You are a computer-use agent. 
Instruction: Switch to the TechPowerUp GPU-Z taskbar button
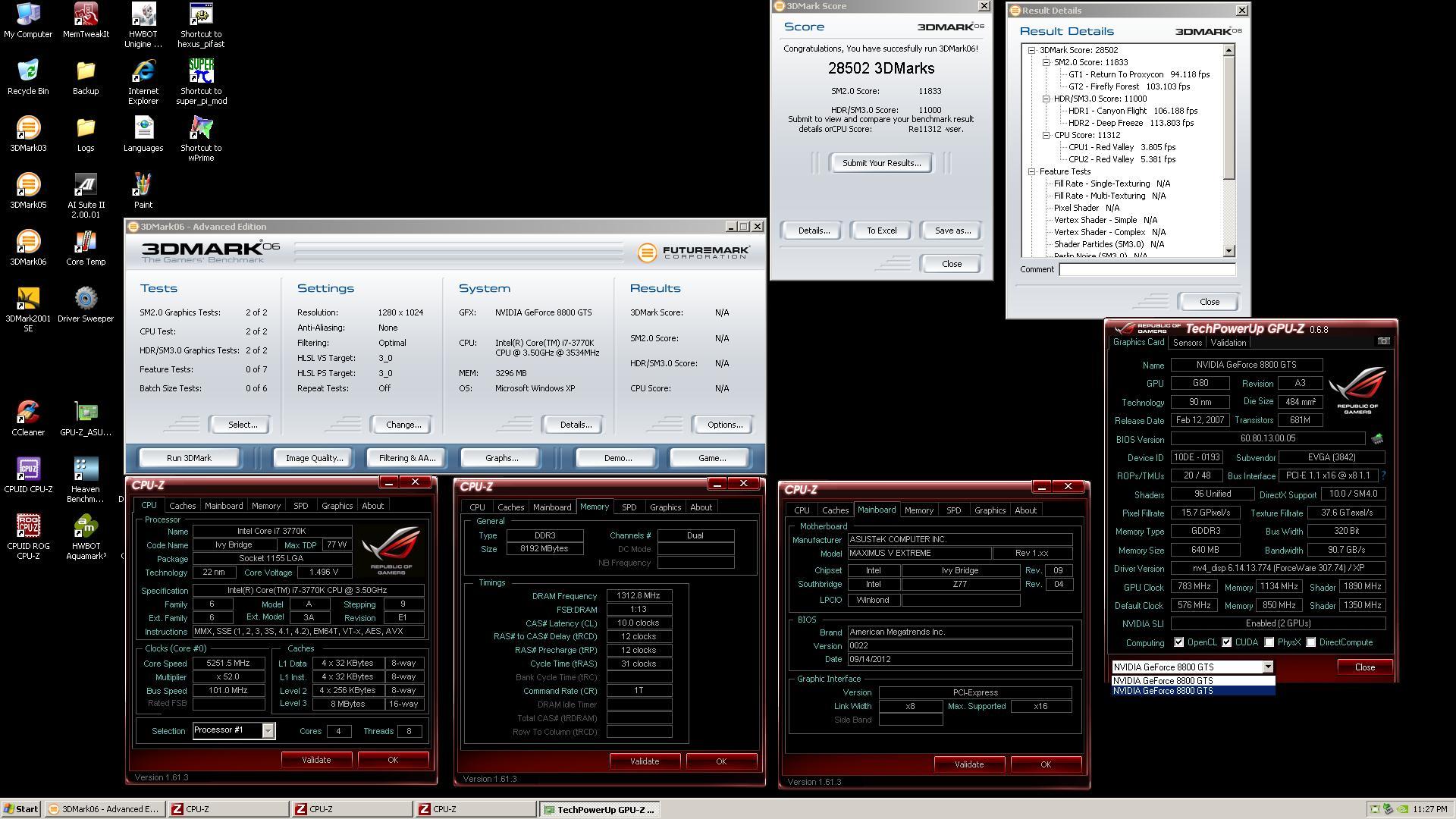[599, 809]
